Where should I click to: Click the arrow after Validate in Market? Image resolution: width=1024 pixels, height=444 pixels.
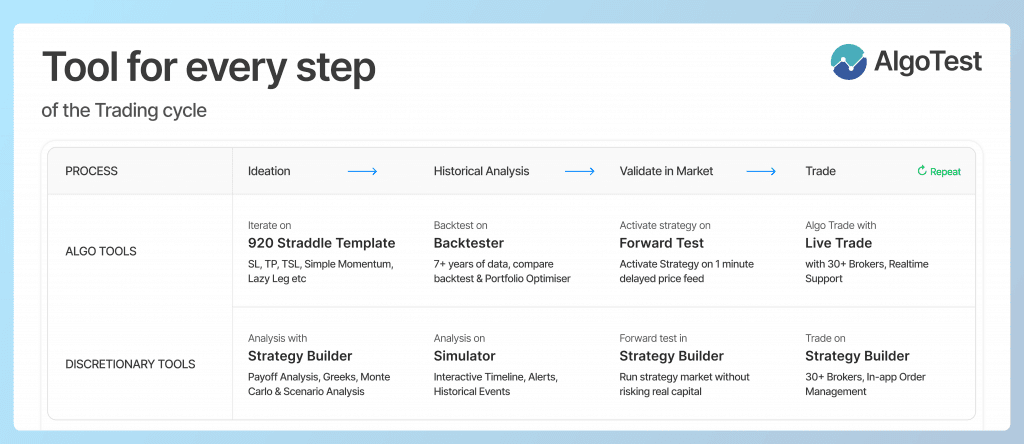[761, 172]
